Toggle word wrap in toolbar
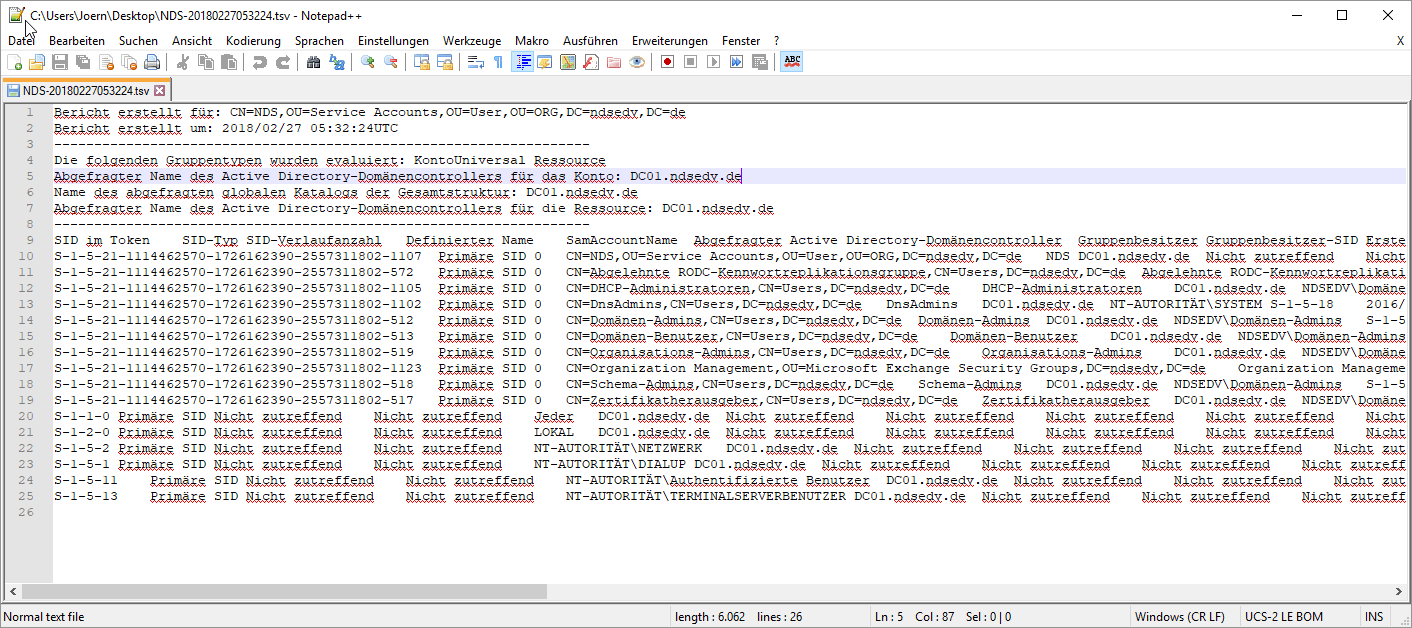 tap(475, 62)
